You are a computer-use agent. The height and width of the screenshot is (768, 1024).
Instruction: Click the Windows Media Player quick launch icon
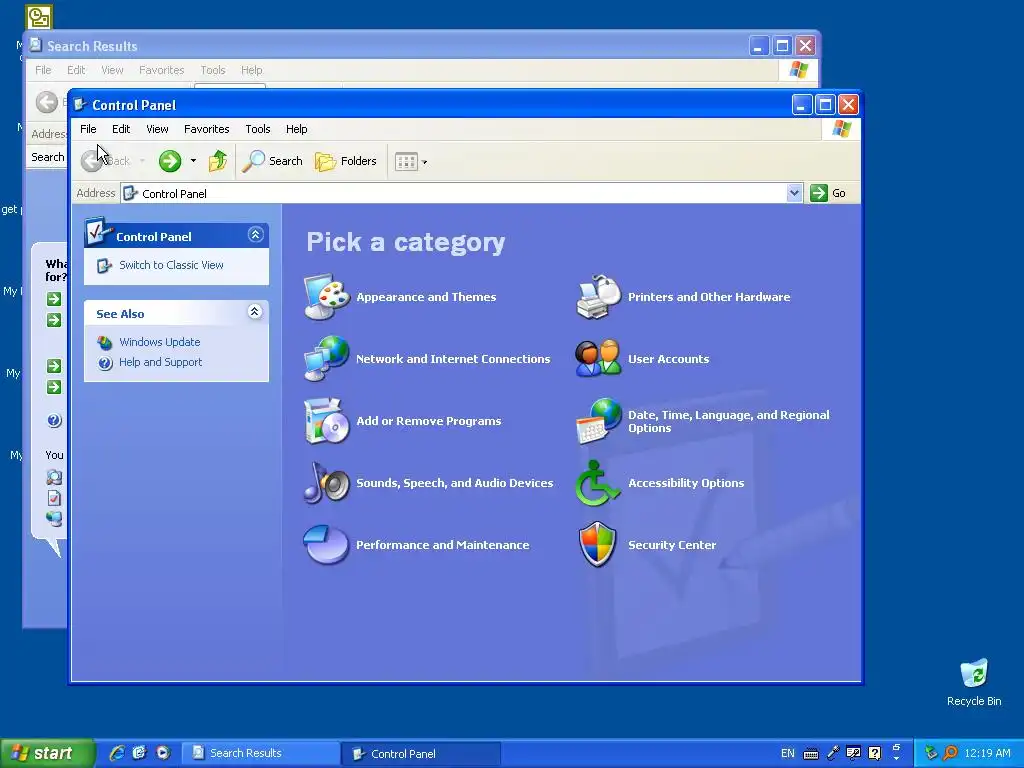click(163, 753)
